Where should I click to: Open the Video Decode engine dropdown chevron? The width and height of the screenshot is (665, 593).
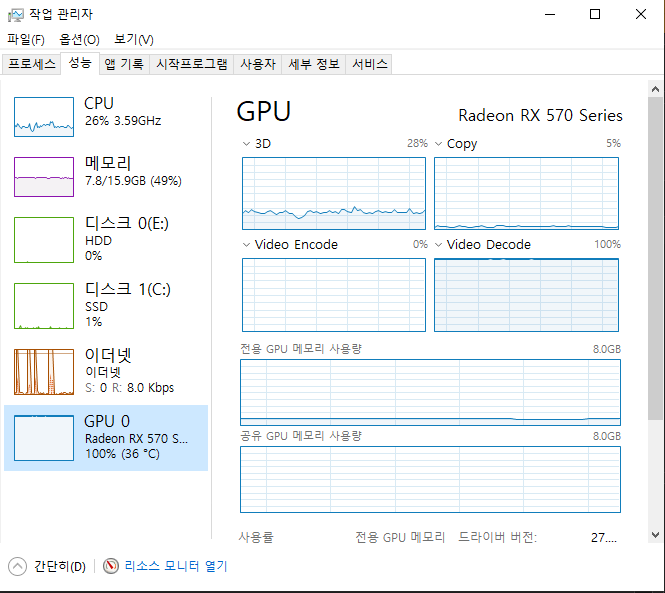439,245
